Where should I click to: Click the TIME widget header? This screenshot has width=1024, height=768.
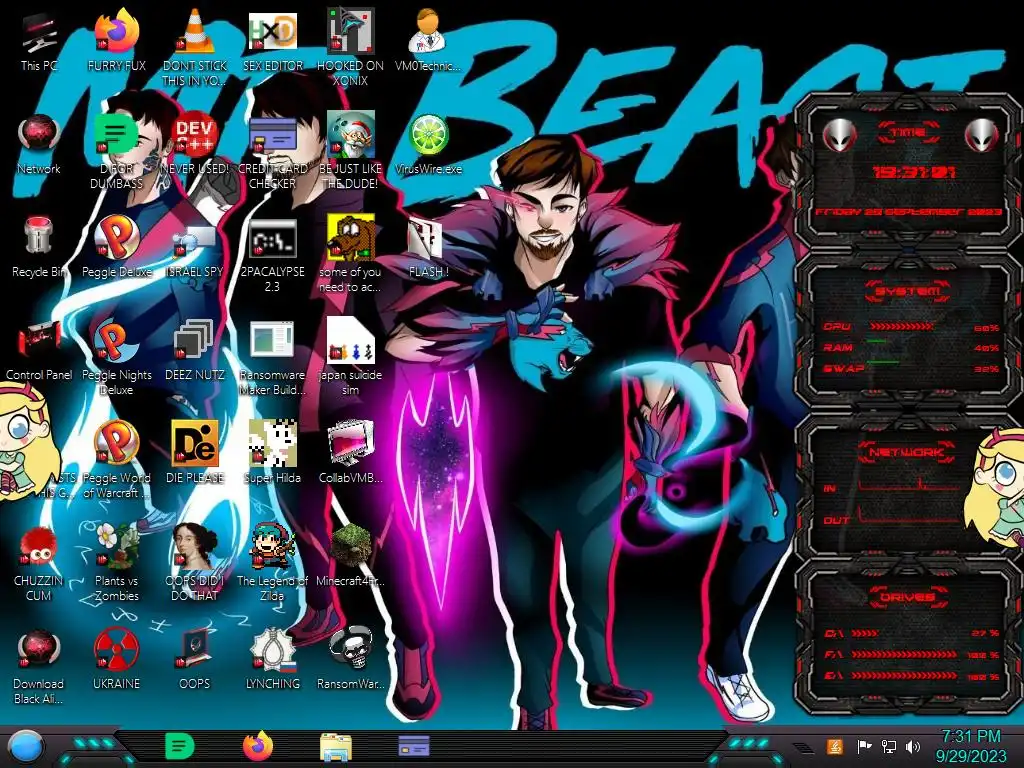909,132
